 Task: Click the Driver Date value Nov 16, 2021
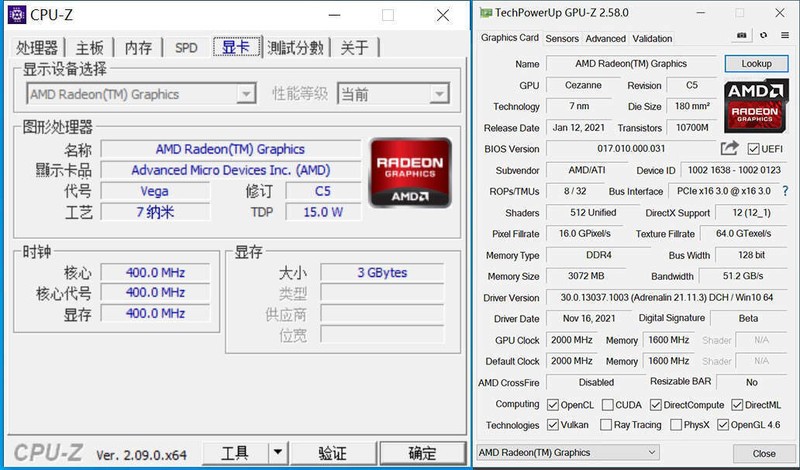coord(589,318)
